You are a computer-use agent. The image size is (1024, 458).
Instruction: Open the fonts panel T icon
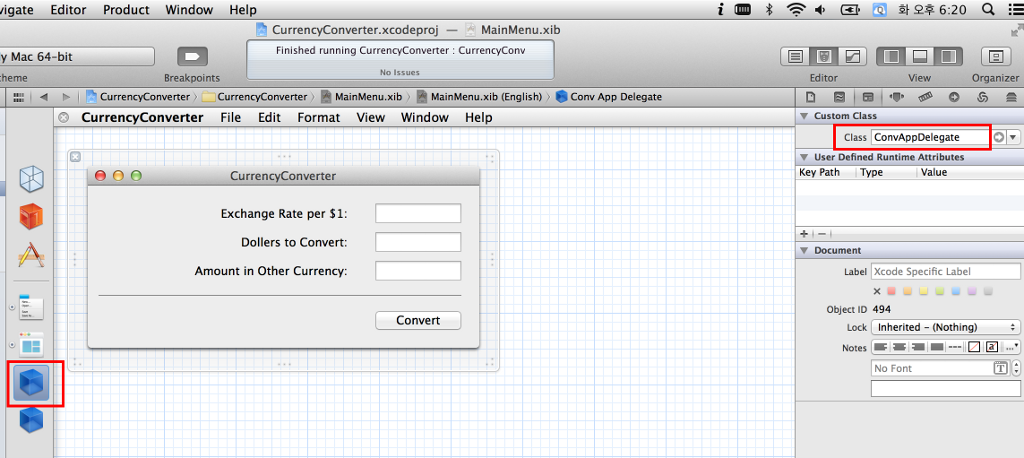tap(1000, 368)
